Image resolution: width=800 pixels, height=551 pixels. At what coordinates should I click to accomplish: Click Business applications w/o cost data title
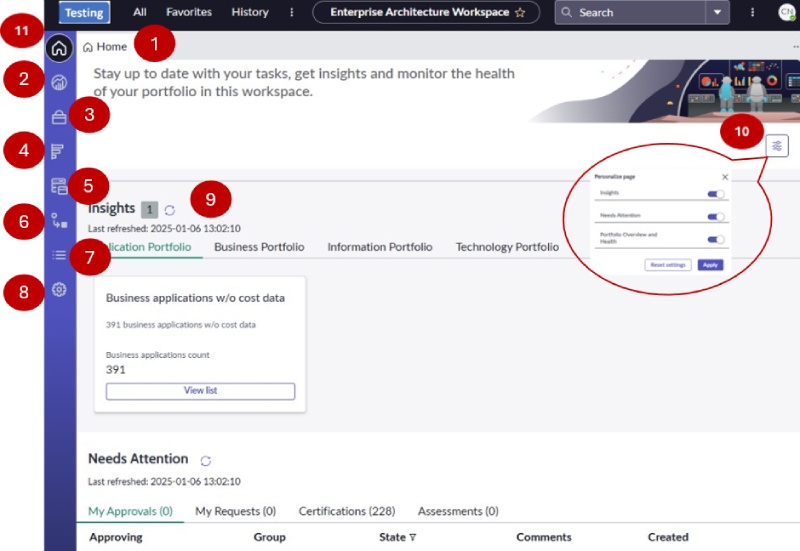195,298
